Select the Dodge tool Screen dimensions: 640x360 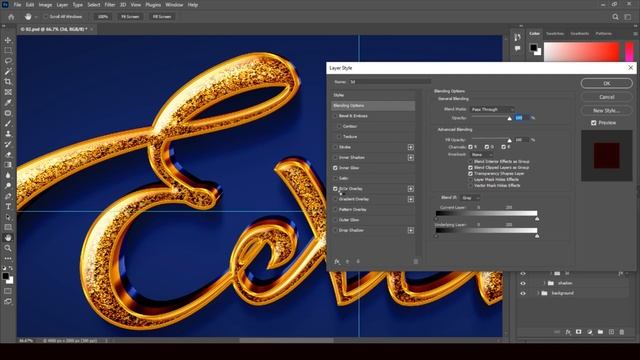pyautogui.click(x=8, y=186)
